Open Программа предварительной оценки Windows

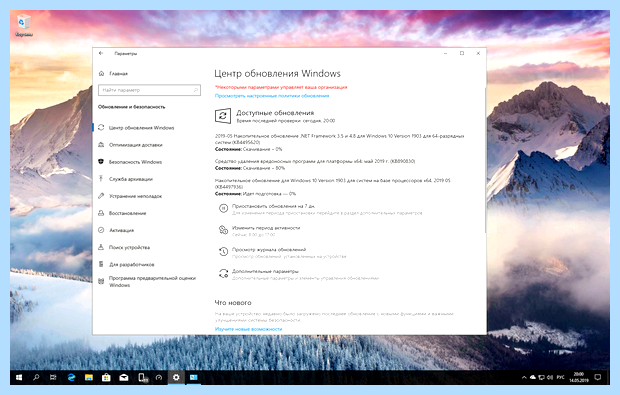147,282
